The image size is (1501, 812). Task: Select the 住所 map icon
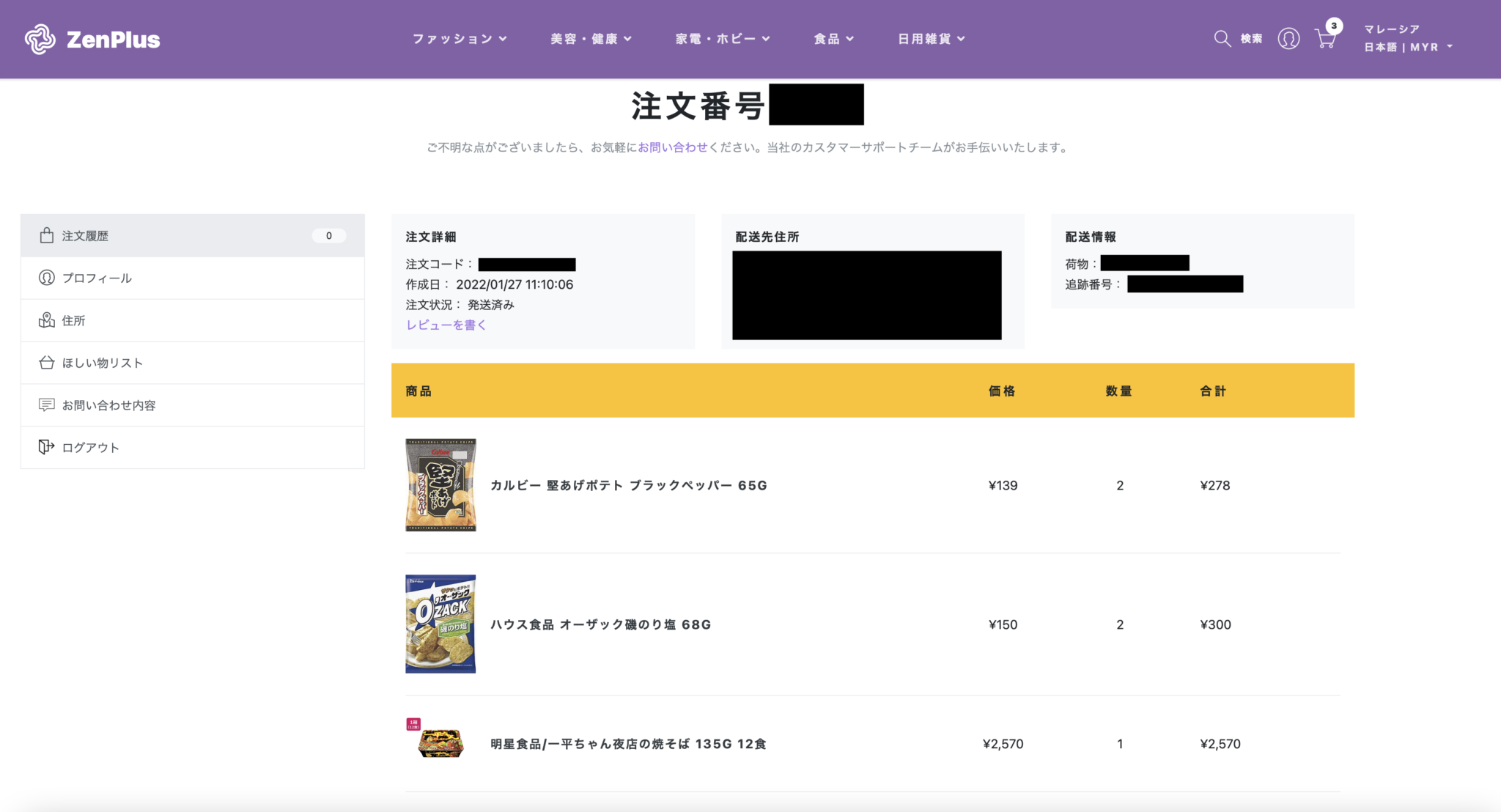pos(45,320)
